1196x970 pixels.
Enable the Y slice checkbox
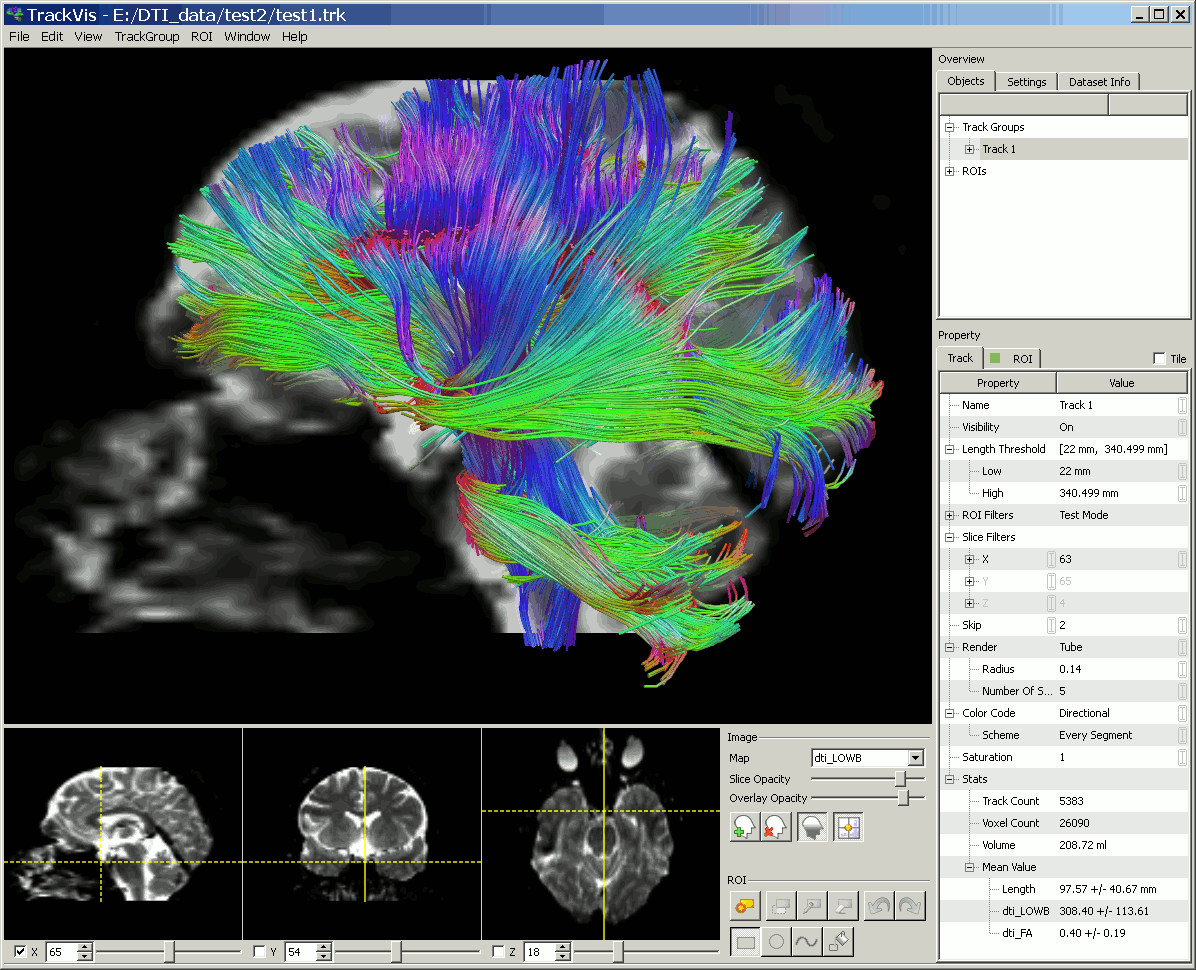click(x=259, y=951)
